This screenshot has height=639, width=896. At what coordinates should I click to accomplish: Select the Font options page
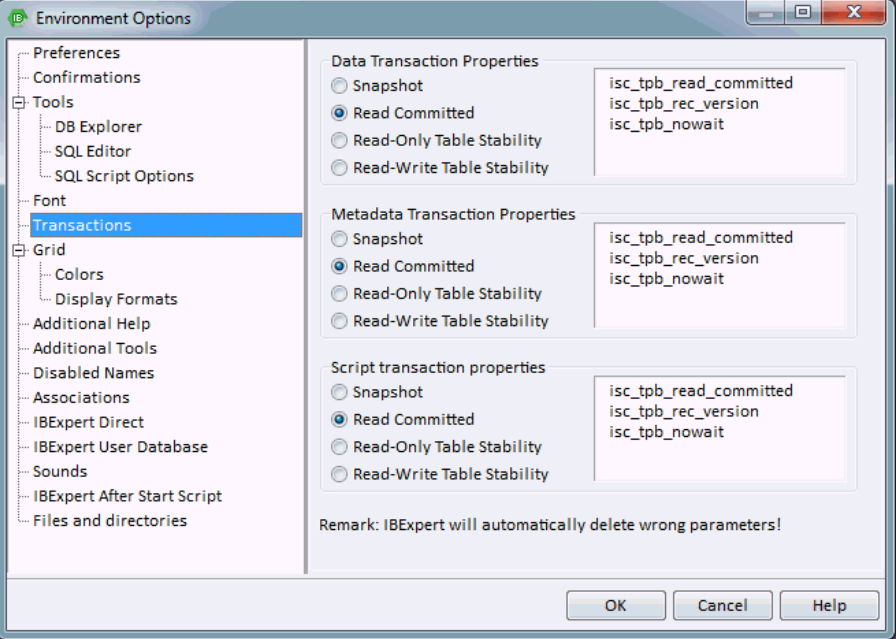pyautogui.click(x=50, y=201)
